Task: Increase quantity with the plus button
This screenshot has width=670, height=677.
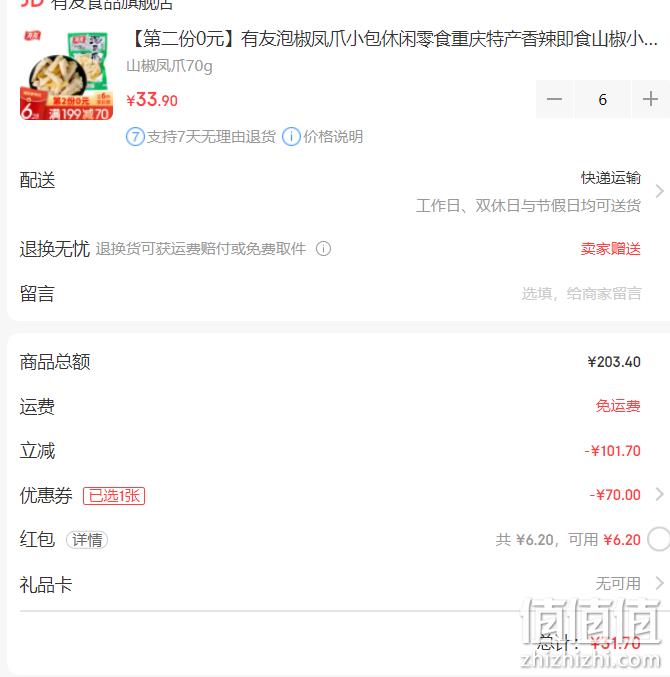Action: point(650,99)
